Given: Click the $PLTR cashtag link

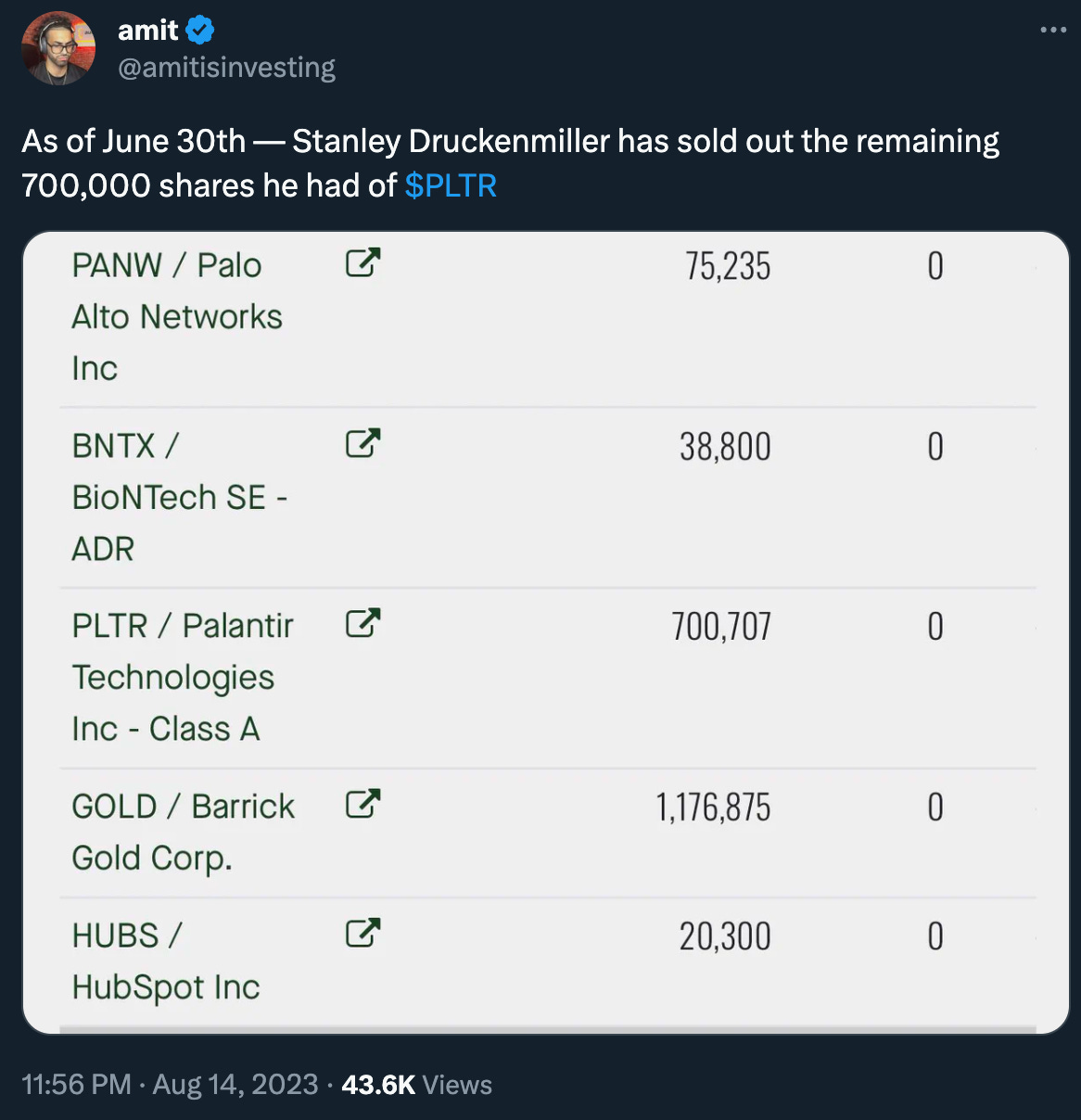Looking at the screenshot, I should 451,185.
